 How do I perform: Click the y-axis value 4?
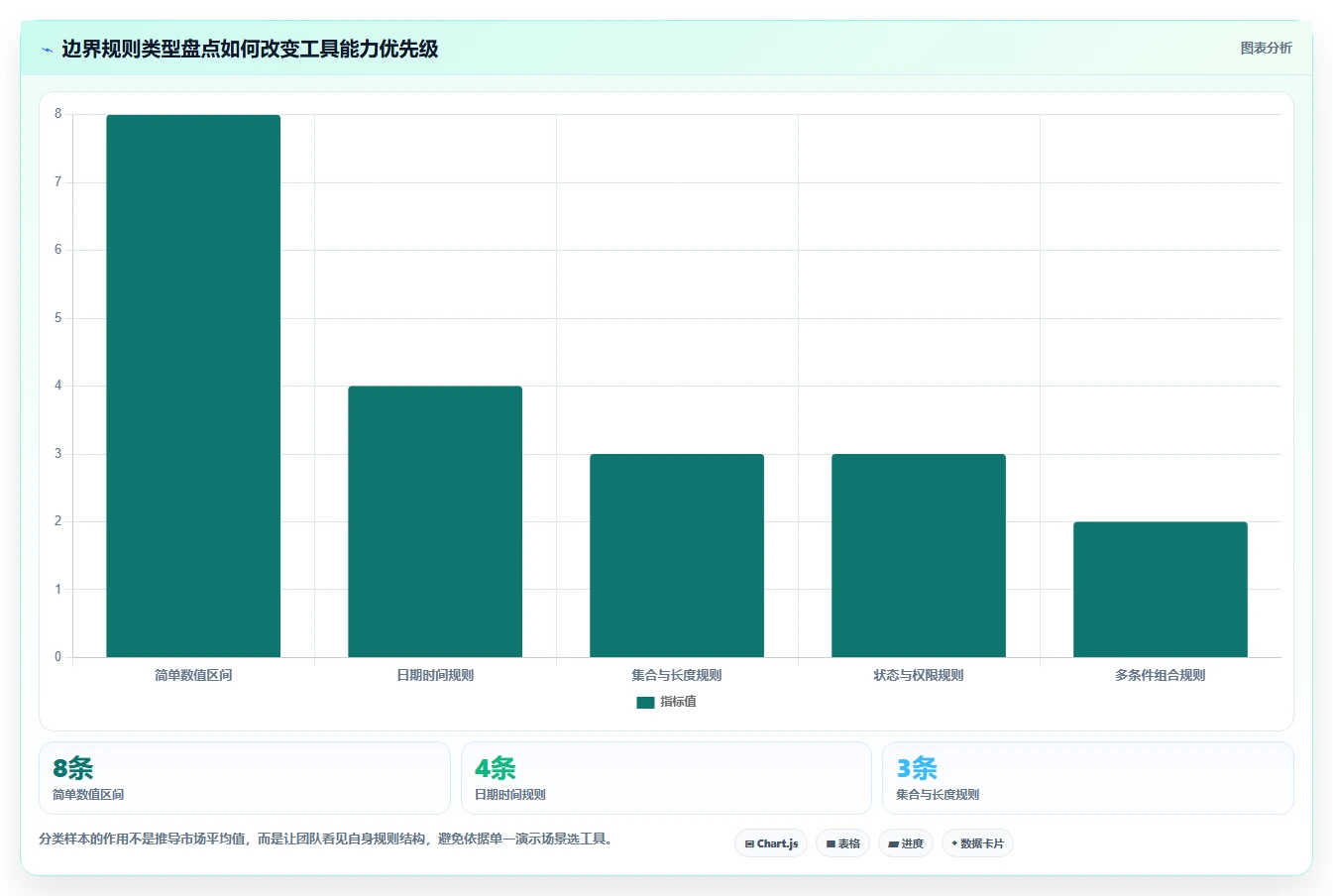pyautogui.click(x=57, y=386)
